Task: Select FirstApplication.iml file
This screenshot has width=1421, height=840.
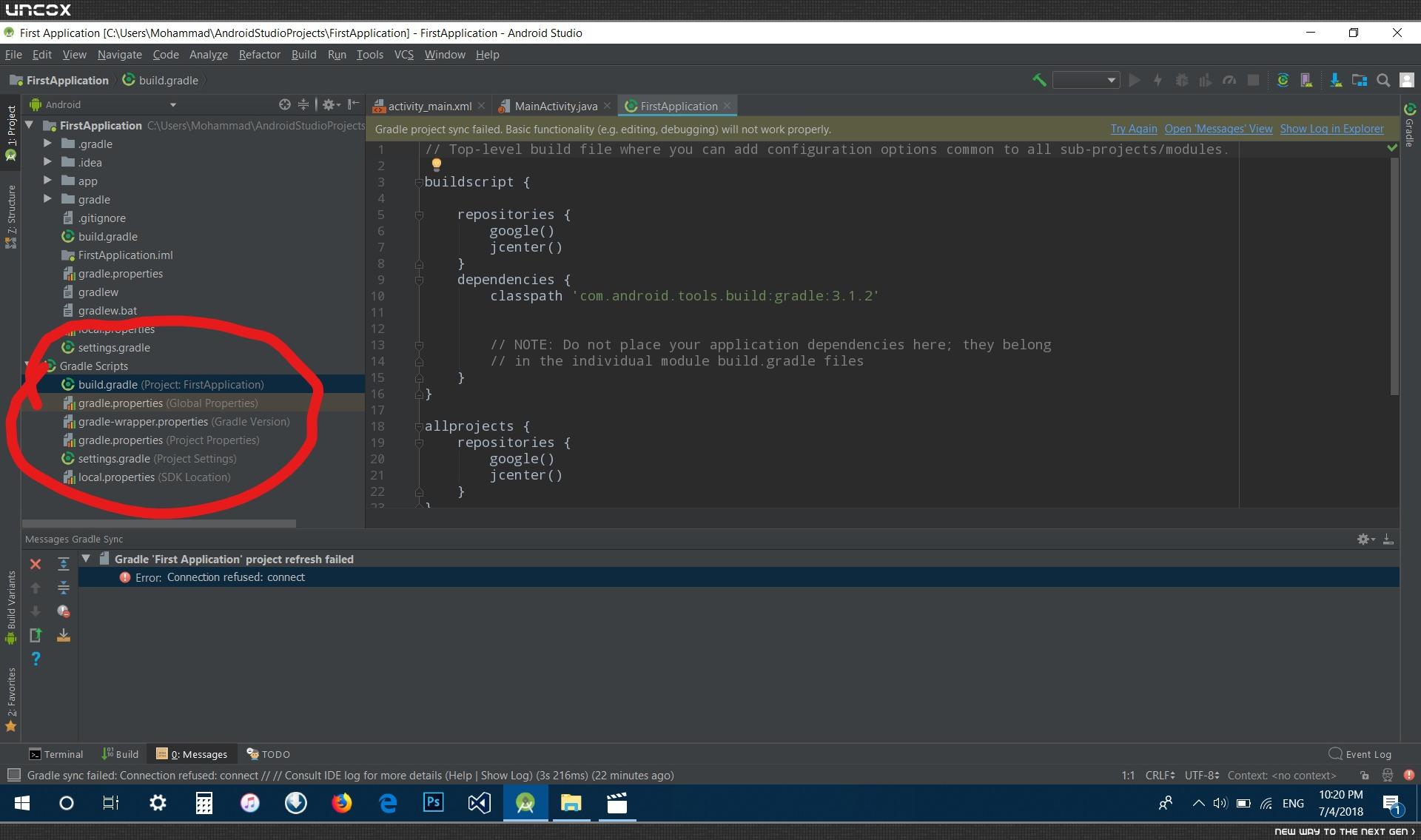Action: (125, 255)
